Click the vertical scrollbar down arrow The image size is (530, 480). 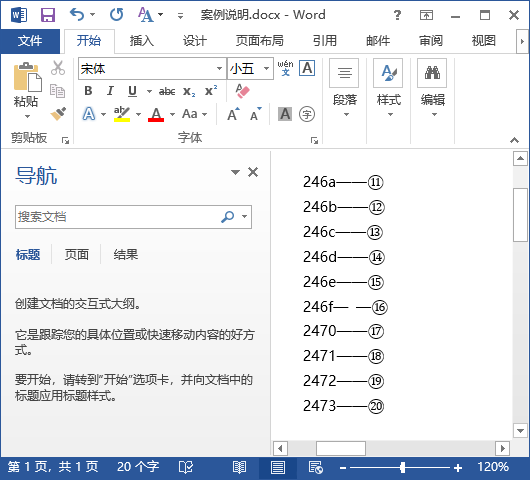tap(520, 431)
